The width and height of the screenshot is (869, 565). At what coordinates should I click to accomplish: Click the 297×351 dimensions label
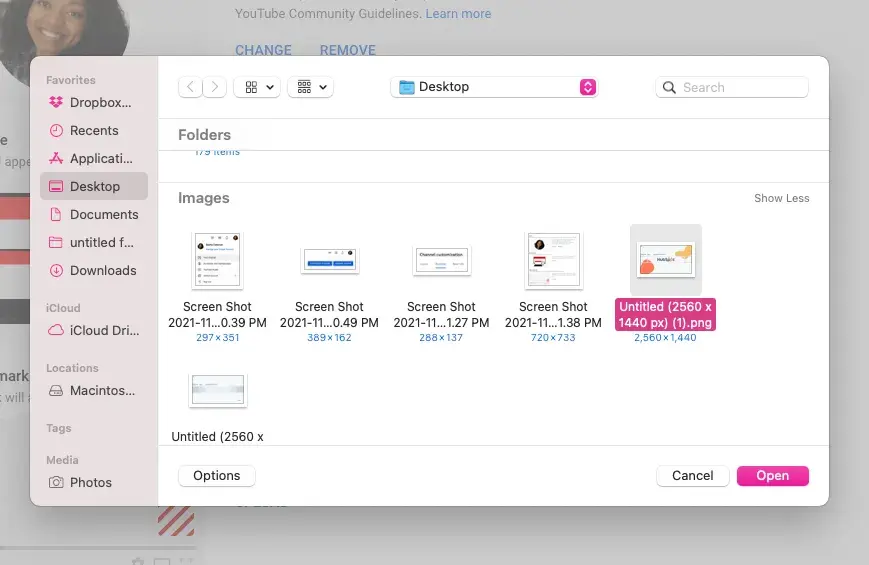[217, 338]
